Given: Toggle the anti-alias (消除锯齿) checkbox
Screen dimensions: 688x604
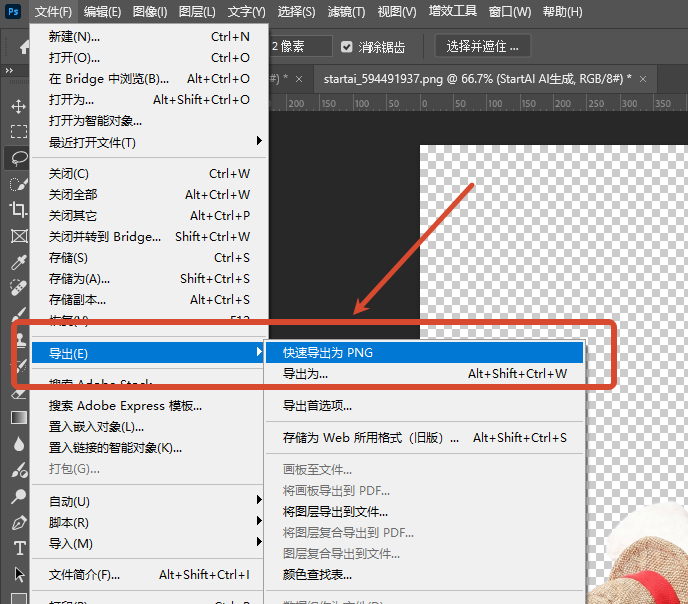Looking at the screenshot, I should pos(347,46).
